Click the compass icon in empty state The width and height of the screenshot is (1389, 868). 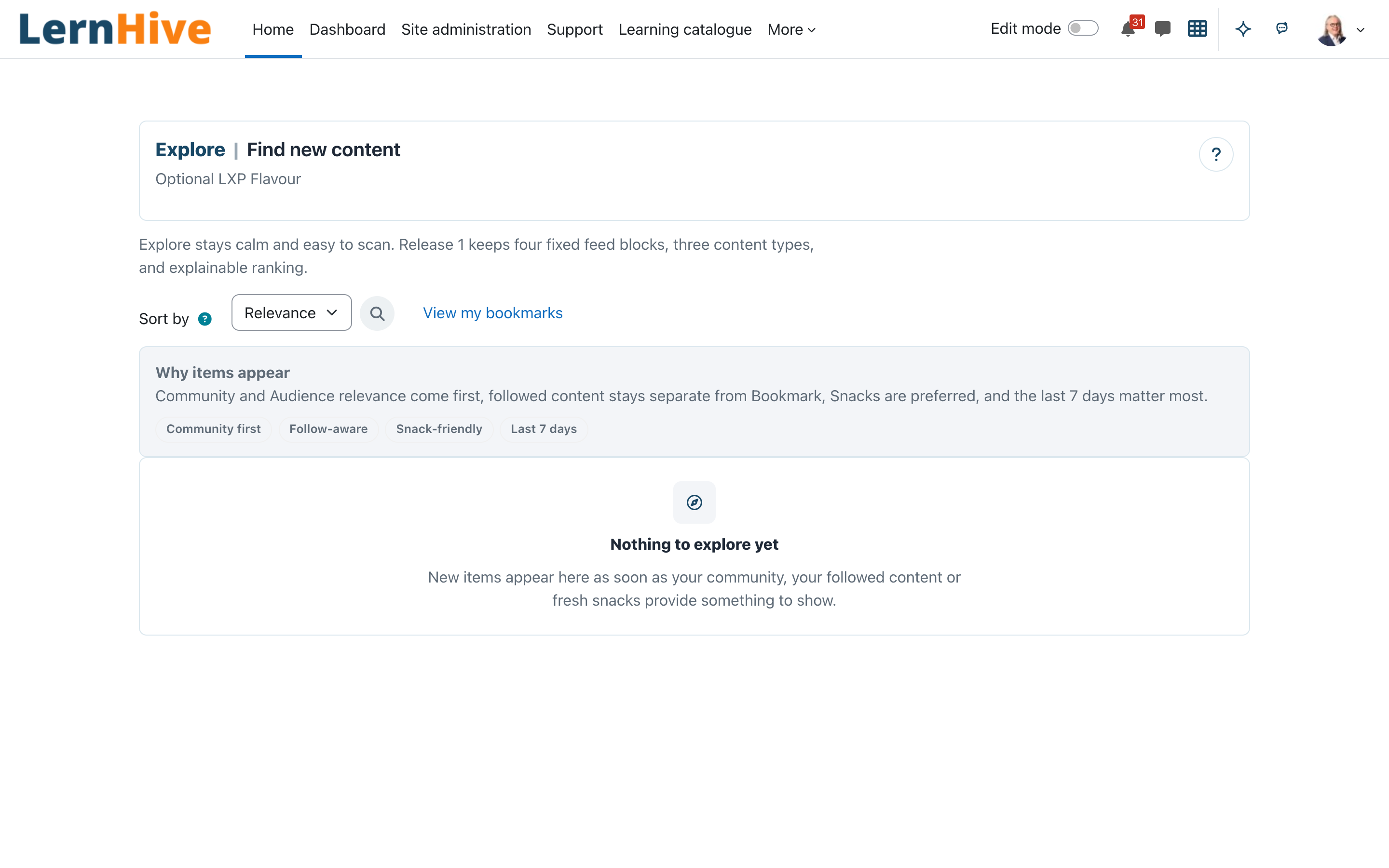coord(694,502)
